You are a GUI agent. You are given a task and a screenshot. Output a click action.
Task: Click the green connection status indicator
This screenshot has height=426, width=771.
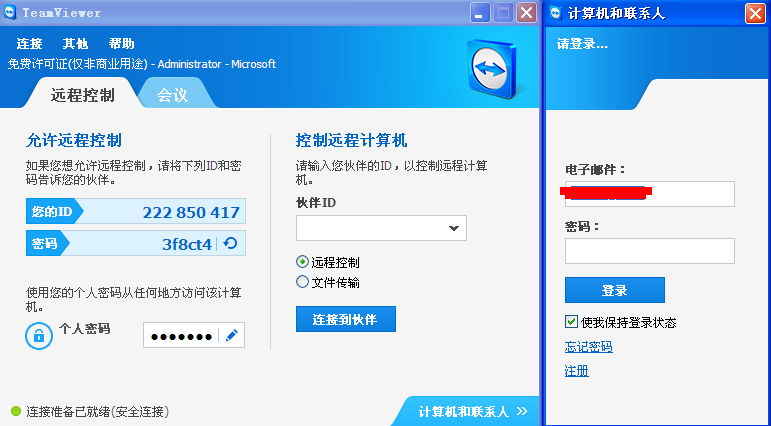pos(16,411)
